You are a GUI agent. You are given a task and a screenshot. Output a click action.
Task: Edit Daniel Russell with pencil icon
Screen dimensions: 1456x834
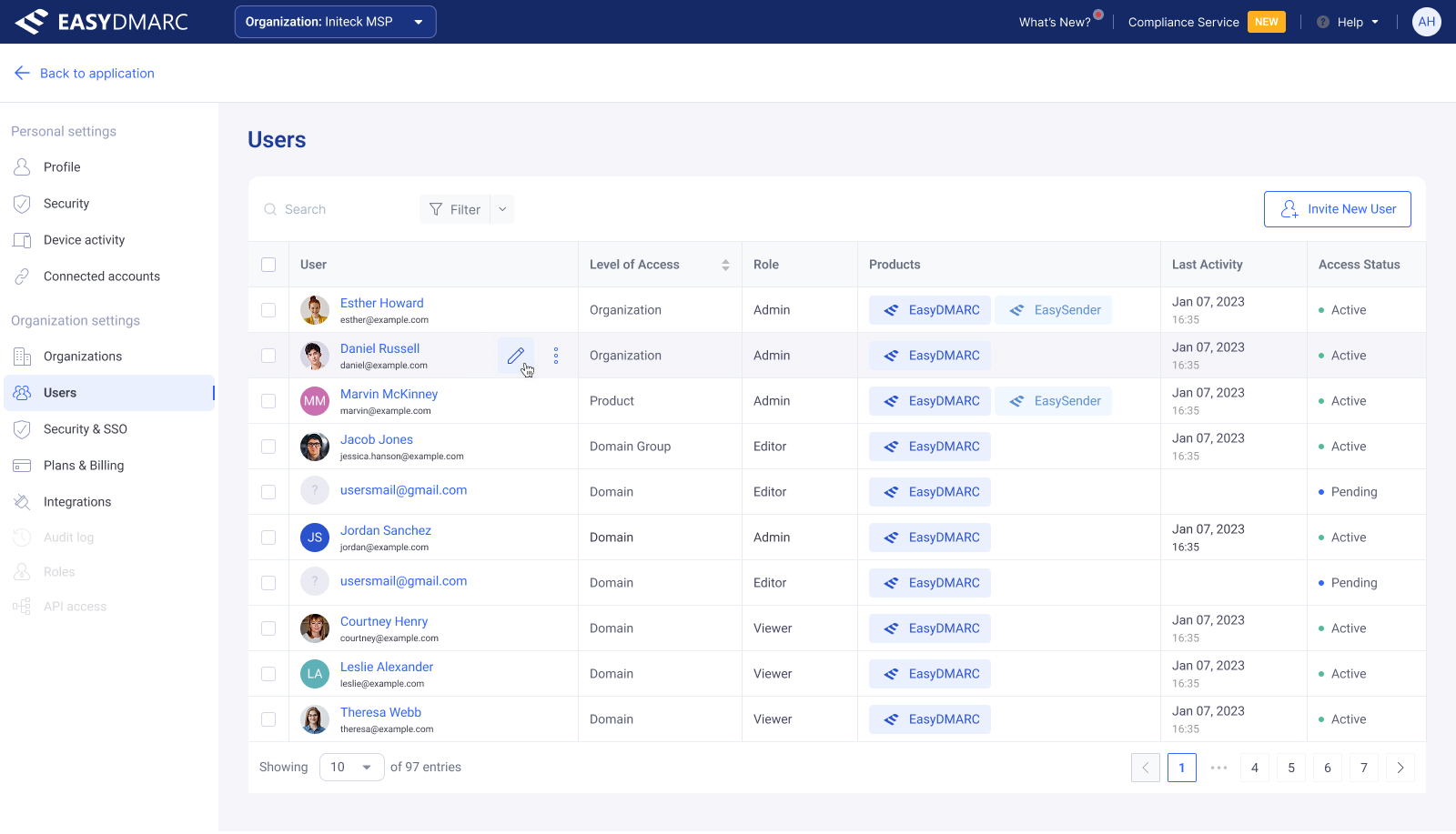tap(516, 356)
